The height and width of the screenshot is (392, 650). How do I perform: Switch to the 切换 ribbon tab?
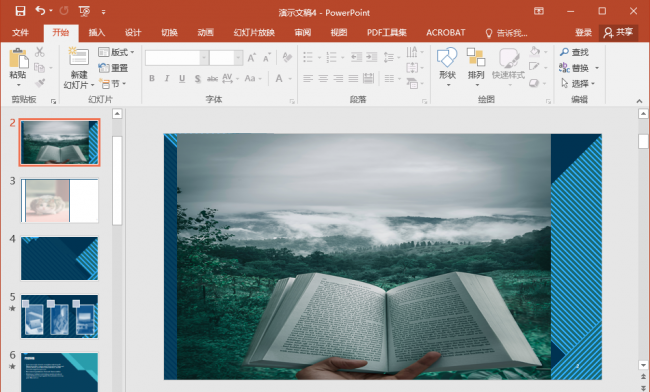169,32
